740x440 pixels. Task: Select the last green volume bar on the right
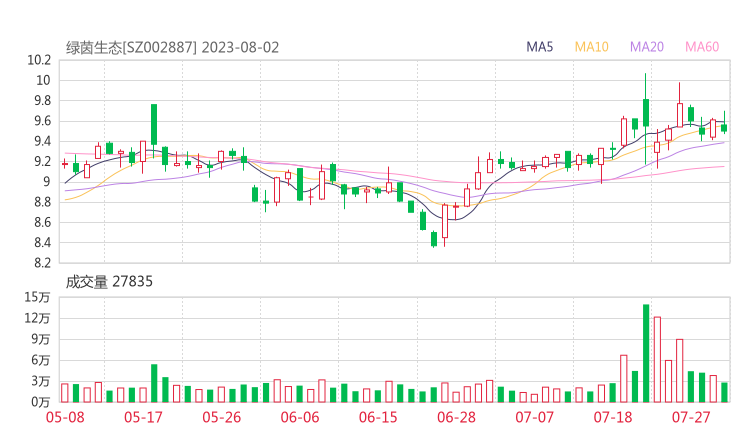tap(724, 392)
